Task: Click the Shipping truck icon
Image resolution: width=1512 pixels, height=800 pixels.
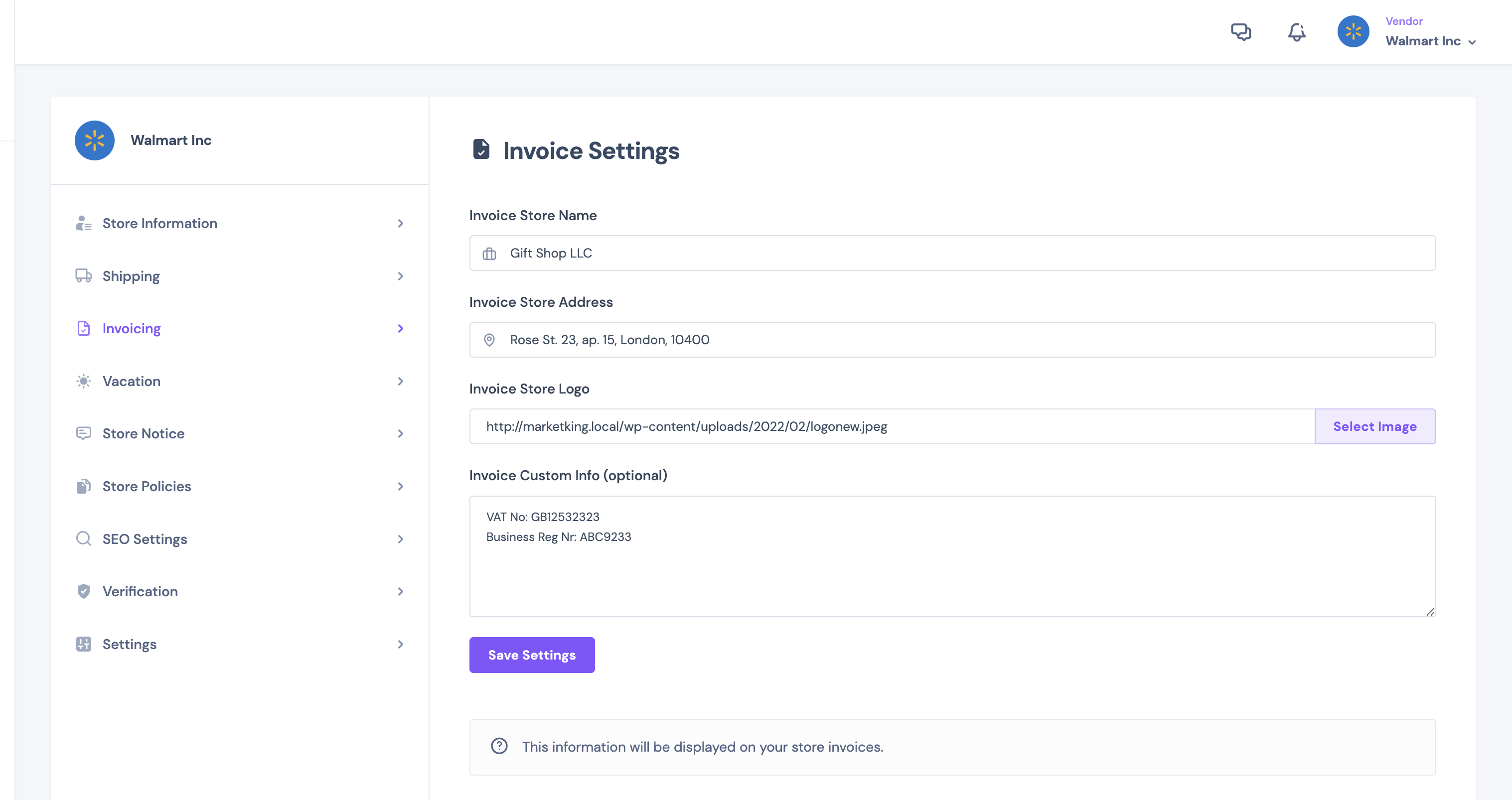Action: point(83,275)
